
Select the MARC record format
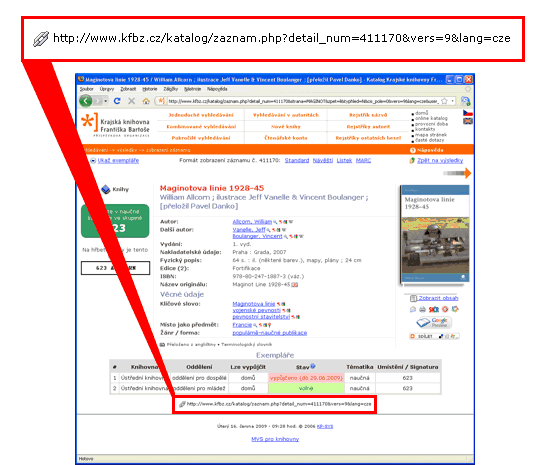click(363, 161)
